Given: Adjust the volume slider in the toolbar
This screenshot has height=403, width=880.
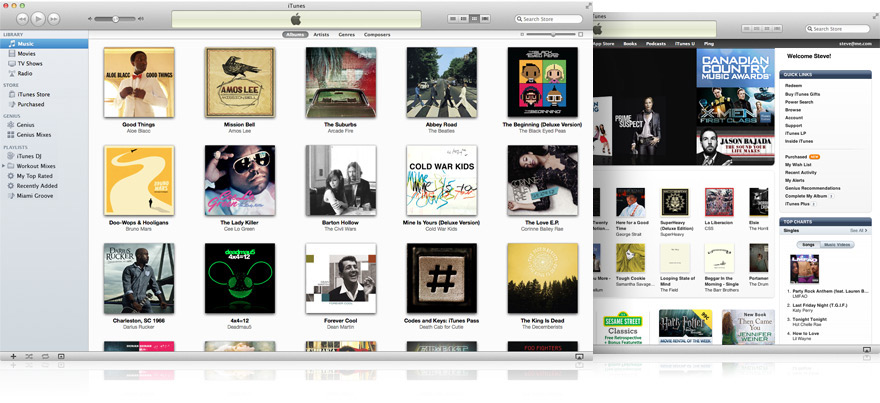Looking at the screenshot, I should (x=115, y=19).
